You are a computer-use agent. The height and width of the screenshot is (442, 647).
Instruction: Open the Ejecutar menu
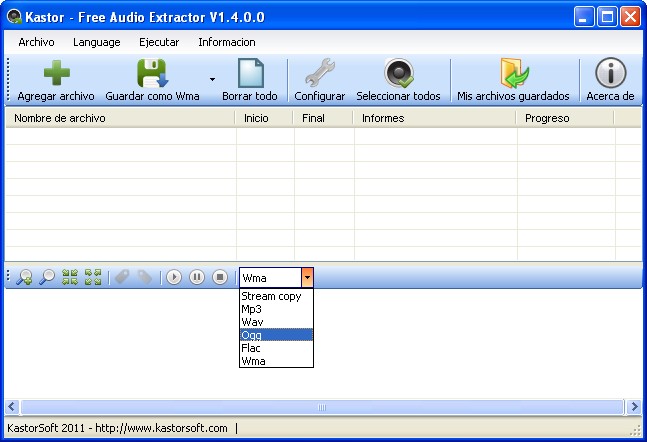159,42
